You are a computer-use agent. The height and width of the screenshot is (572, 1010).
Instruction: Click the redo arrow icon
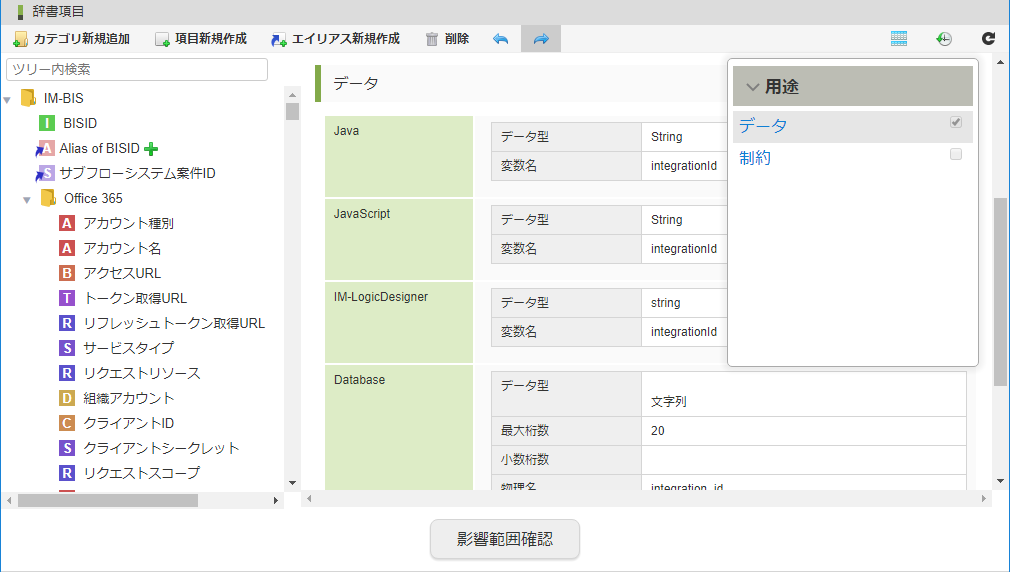(x=541, y=39)
